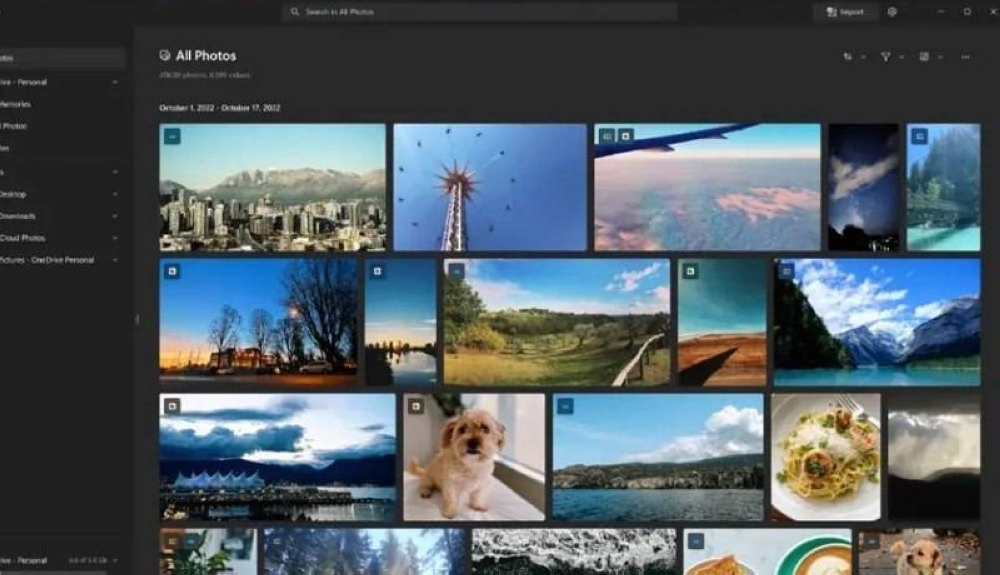This screenshot has width=1000, height=575.
Task: Open the pasta plate photo thumbnail
Action: point(825,457)
